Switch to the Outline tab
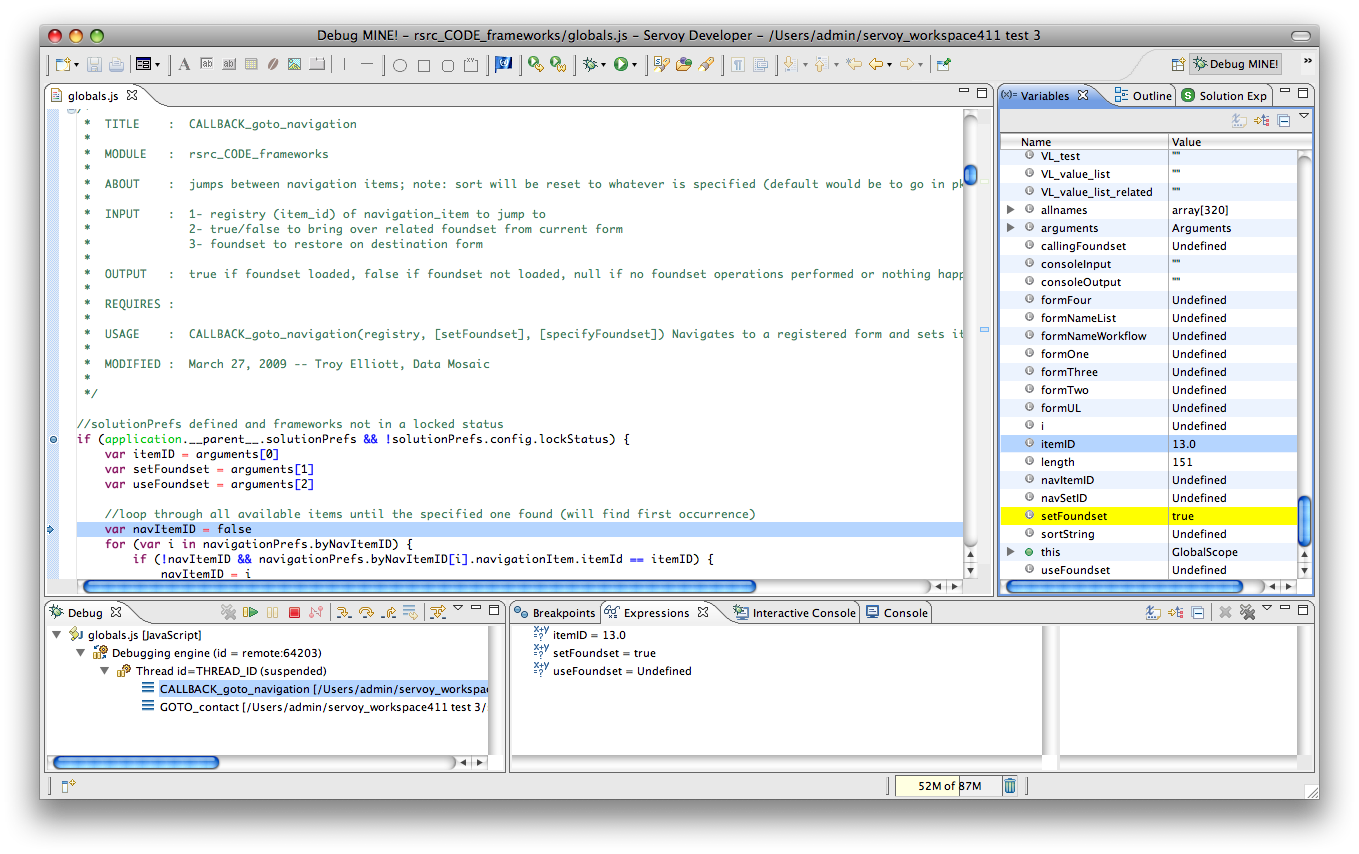This screenshot has width=1359, height=854. click(x=1143, y=96)
